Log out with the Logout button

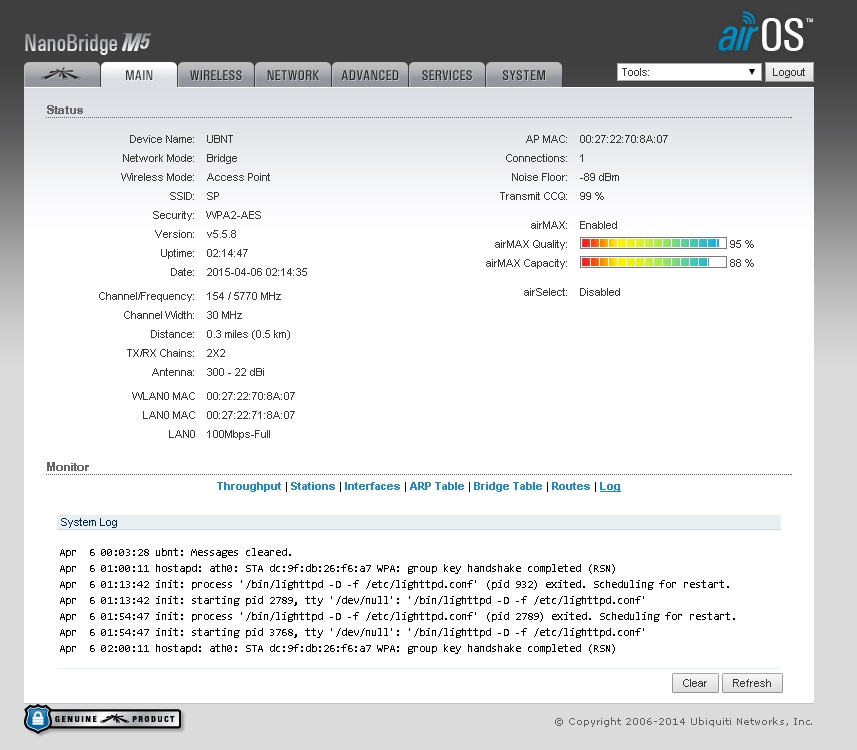tap(789, 72)
